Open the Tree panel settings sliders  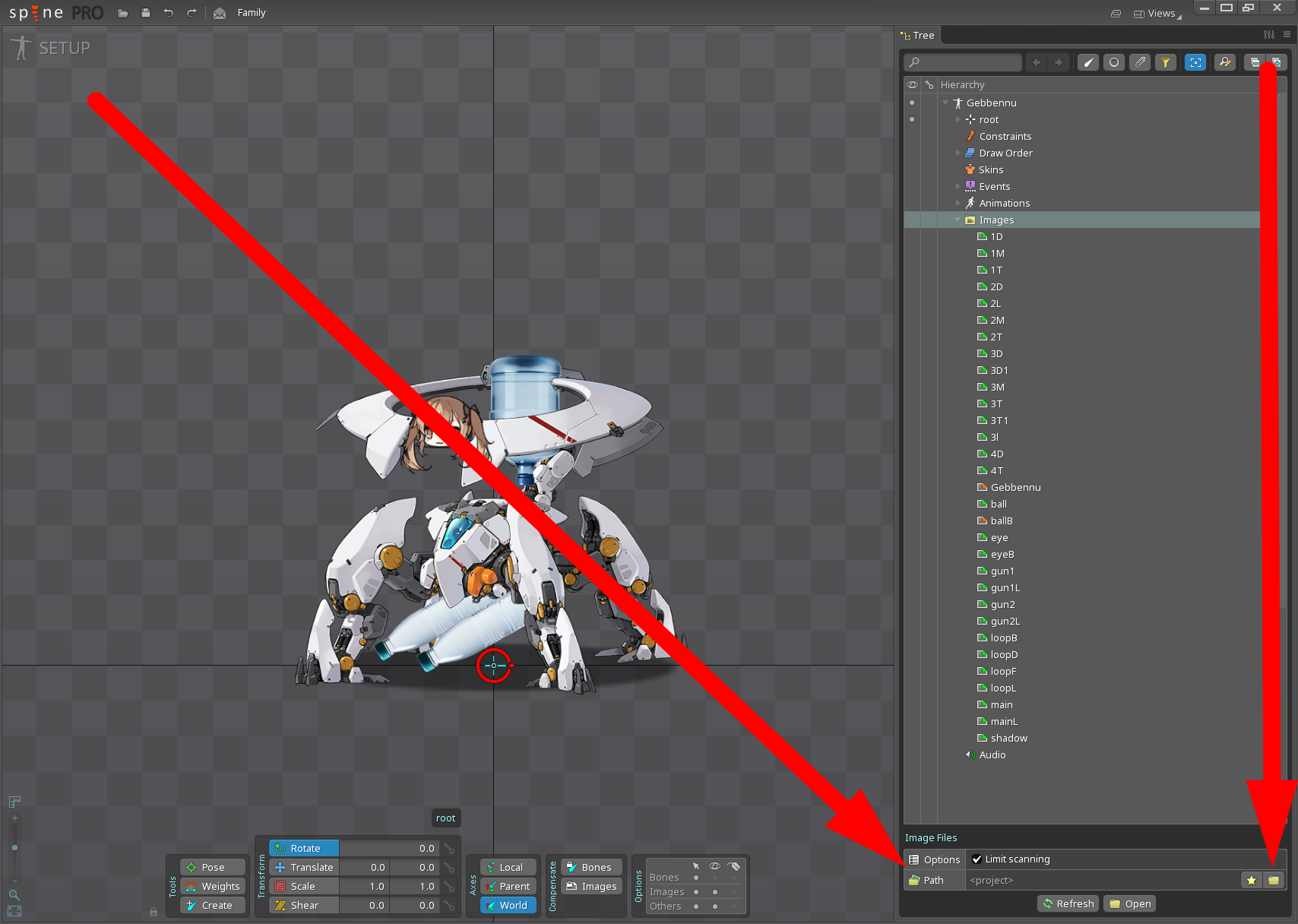coord(1269,35)
